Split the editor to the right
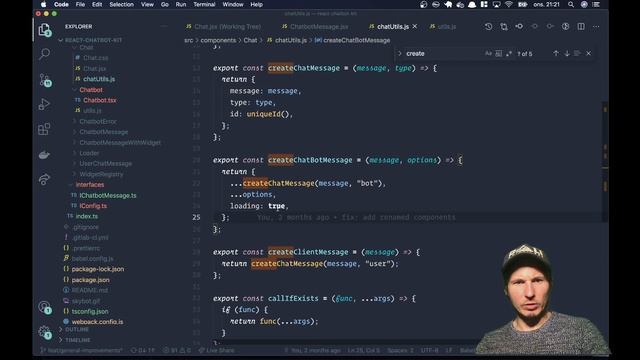 [x=581, y=27]
